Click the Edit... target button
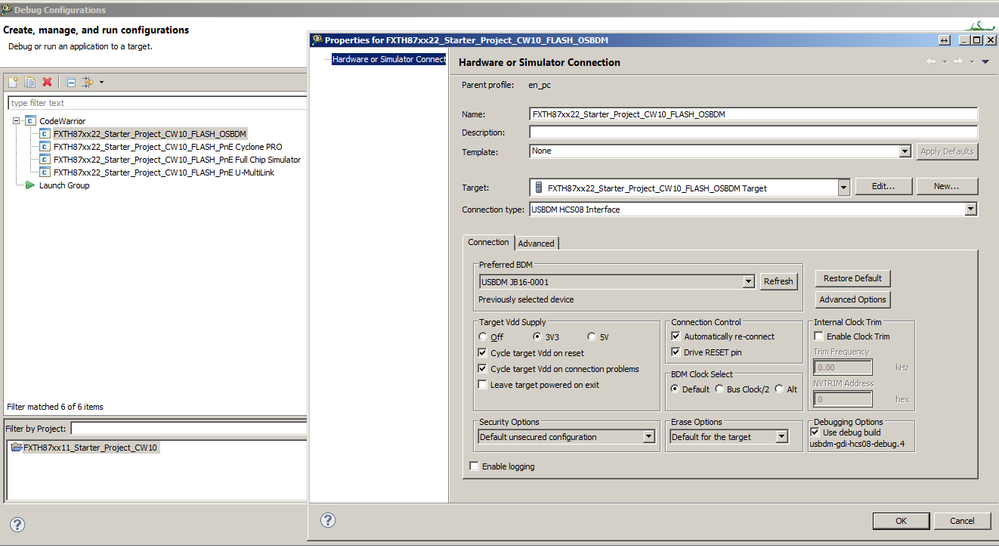 pos(883,186)
